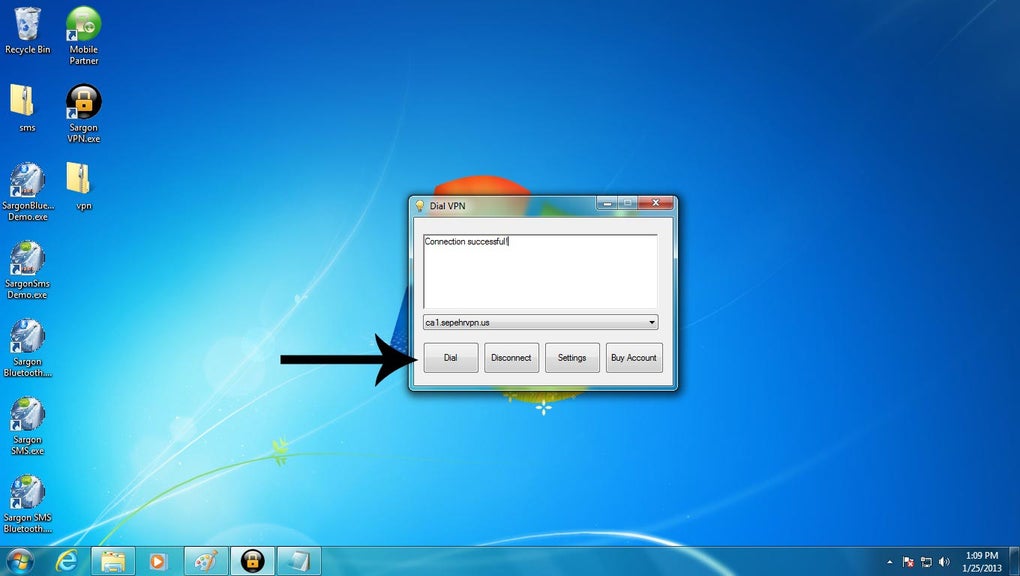
Task: Open the volume speaker tray icon
Action: [x=945, y=562]
